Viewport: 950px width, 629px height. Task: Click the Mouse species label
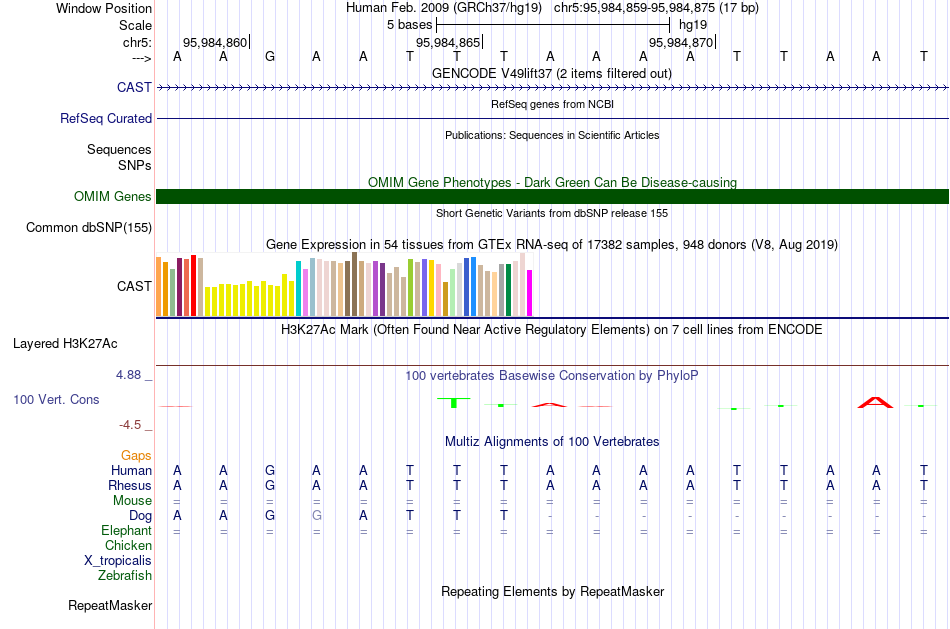pyautogui.click(x=132, y=501)
